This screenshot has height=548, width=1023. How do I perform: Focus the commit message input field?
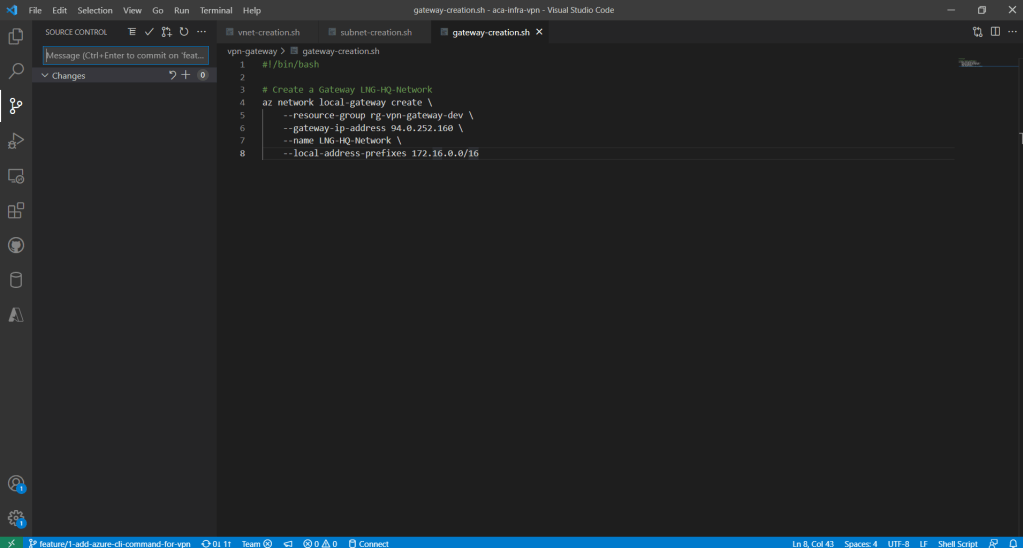126,55
